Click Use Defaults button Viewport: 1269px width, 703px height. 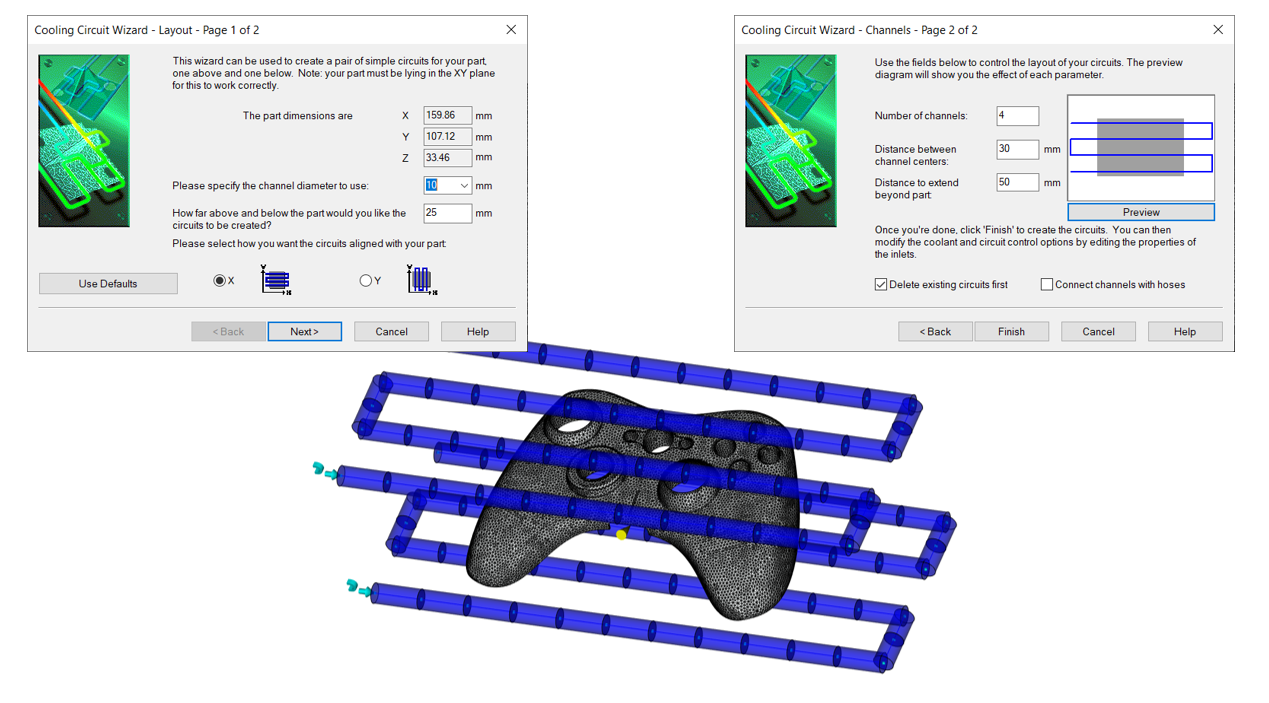[x=108, y=284]
